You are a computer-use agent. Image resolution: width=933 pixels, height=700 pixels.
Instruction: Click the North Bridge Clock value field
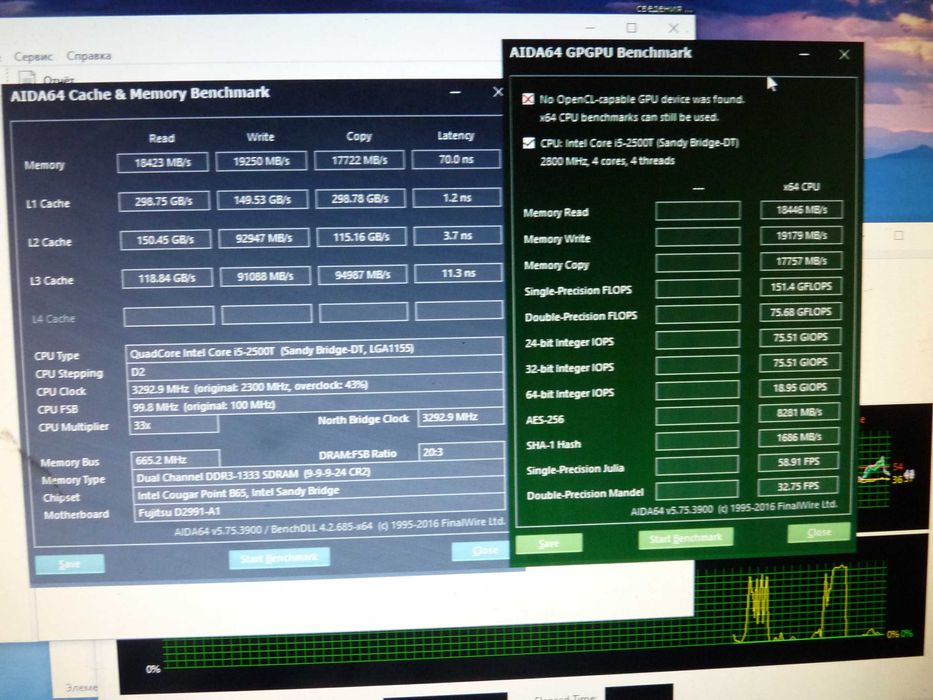(x=461, y=417)
